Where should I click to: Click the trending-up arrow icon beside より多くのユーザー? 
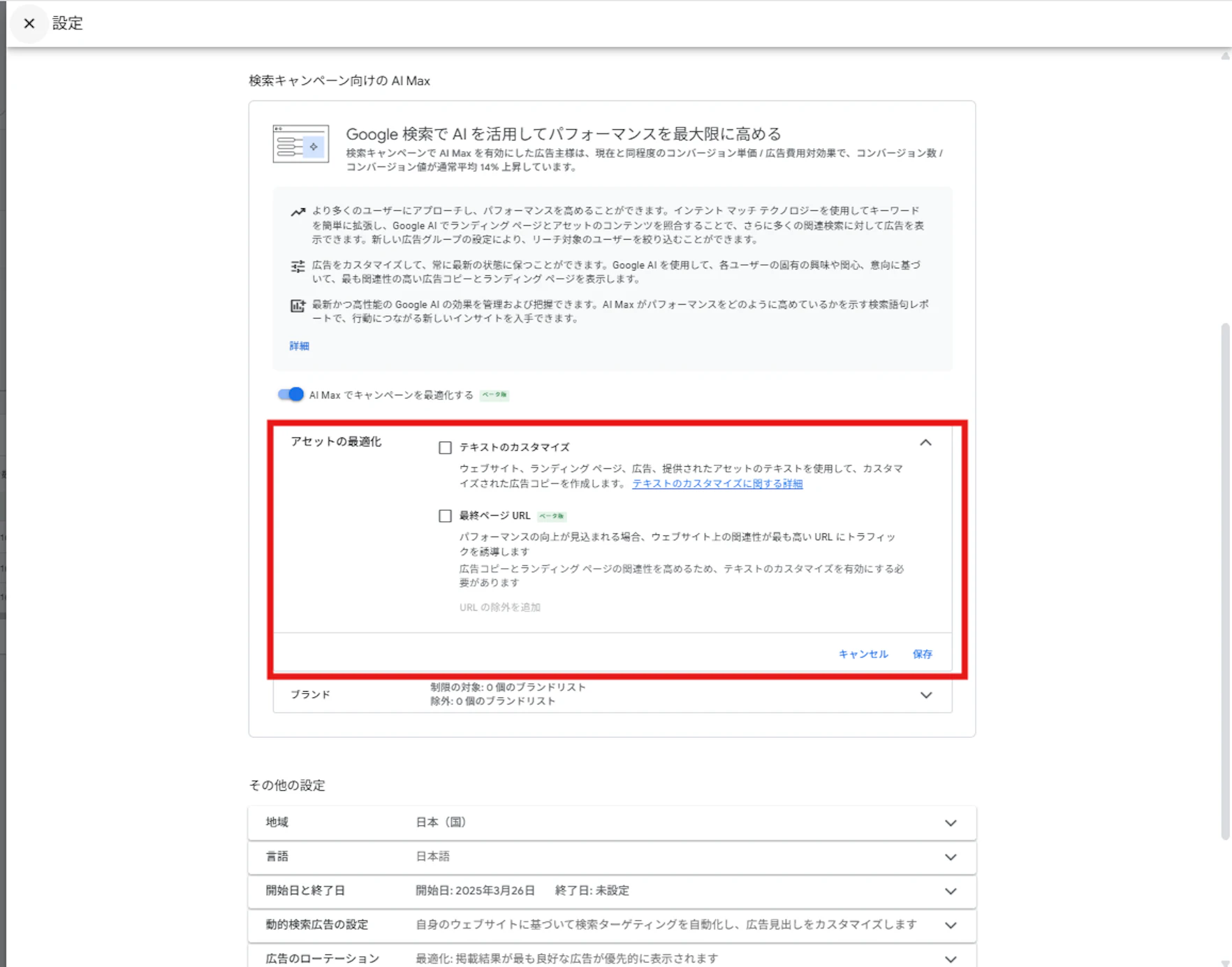298,212
